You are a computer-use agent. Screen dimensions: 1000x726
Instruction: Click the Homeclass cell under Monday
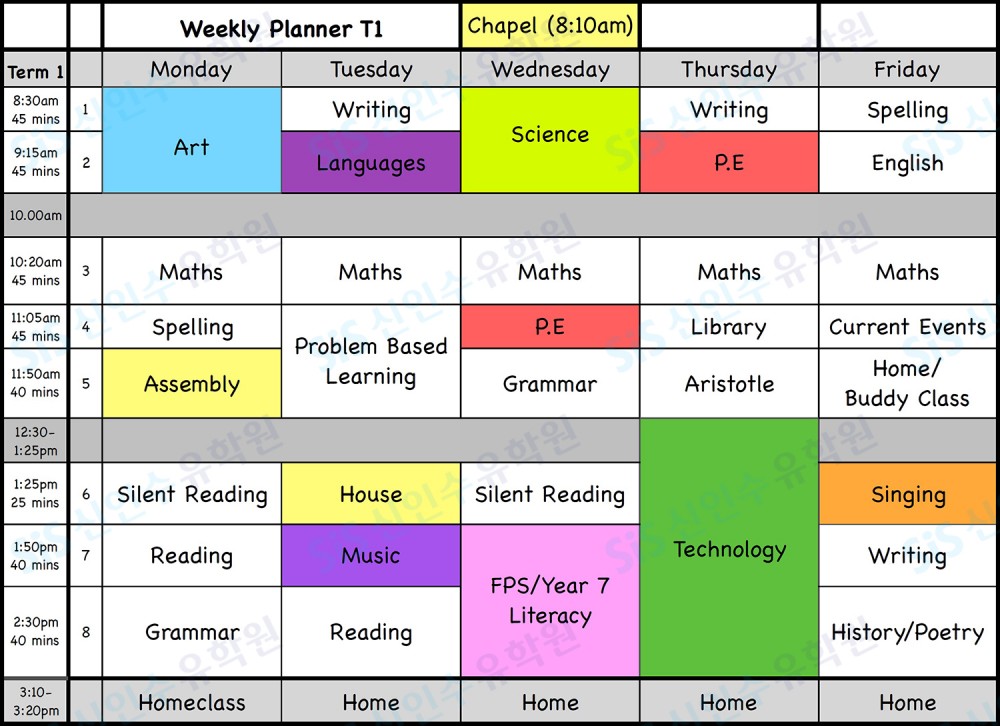point(191,702)
